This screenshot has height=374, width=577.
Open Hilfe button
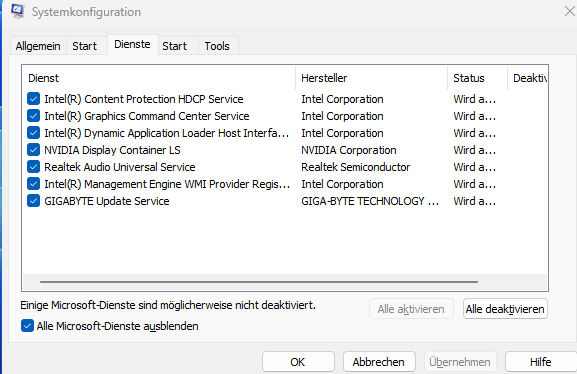point(541,362)
